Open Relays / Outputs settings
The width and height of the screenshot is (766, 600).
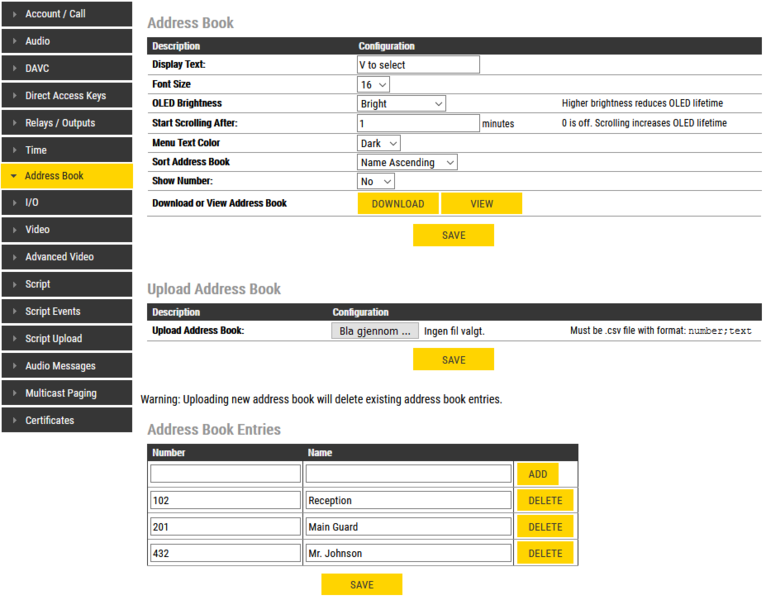click(x=67, y=123)
